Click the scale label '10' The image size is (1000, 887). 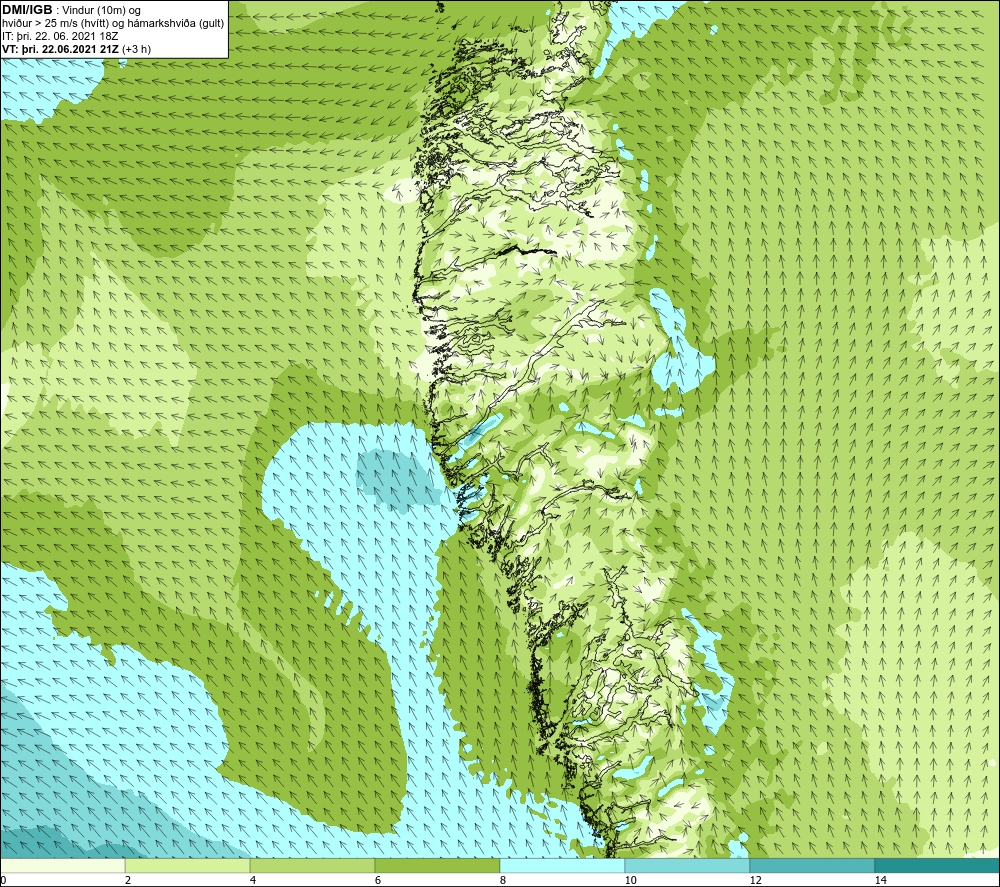[x=631, y=881]
